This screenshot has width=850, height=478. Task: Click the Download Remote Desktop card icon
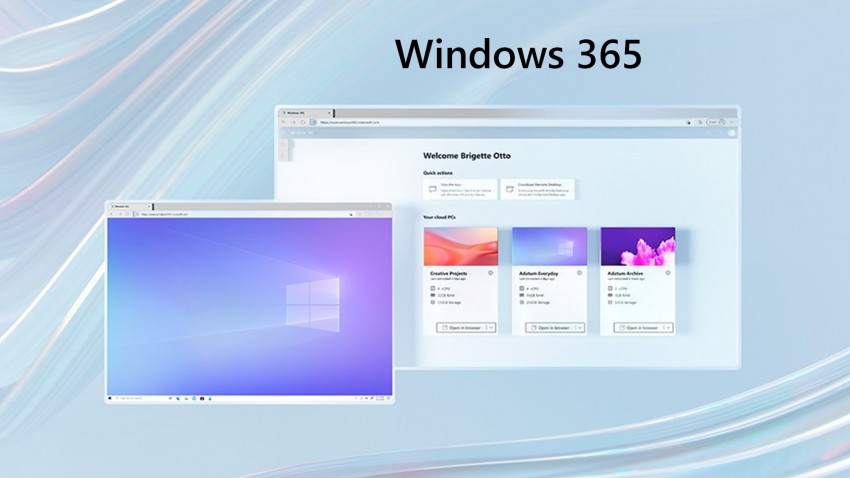coord(510,189)
